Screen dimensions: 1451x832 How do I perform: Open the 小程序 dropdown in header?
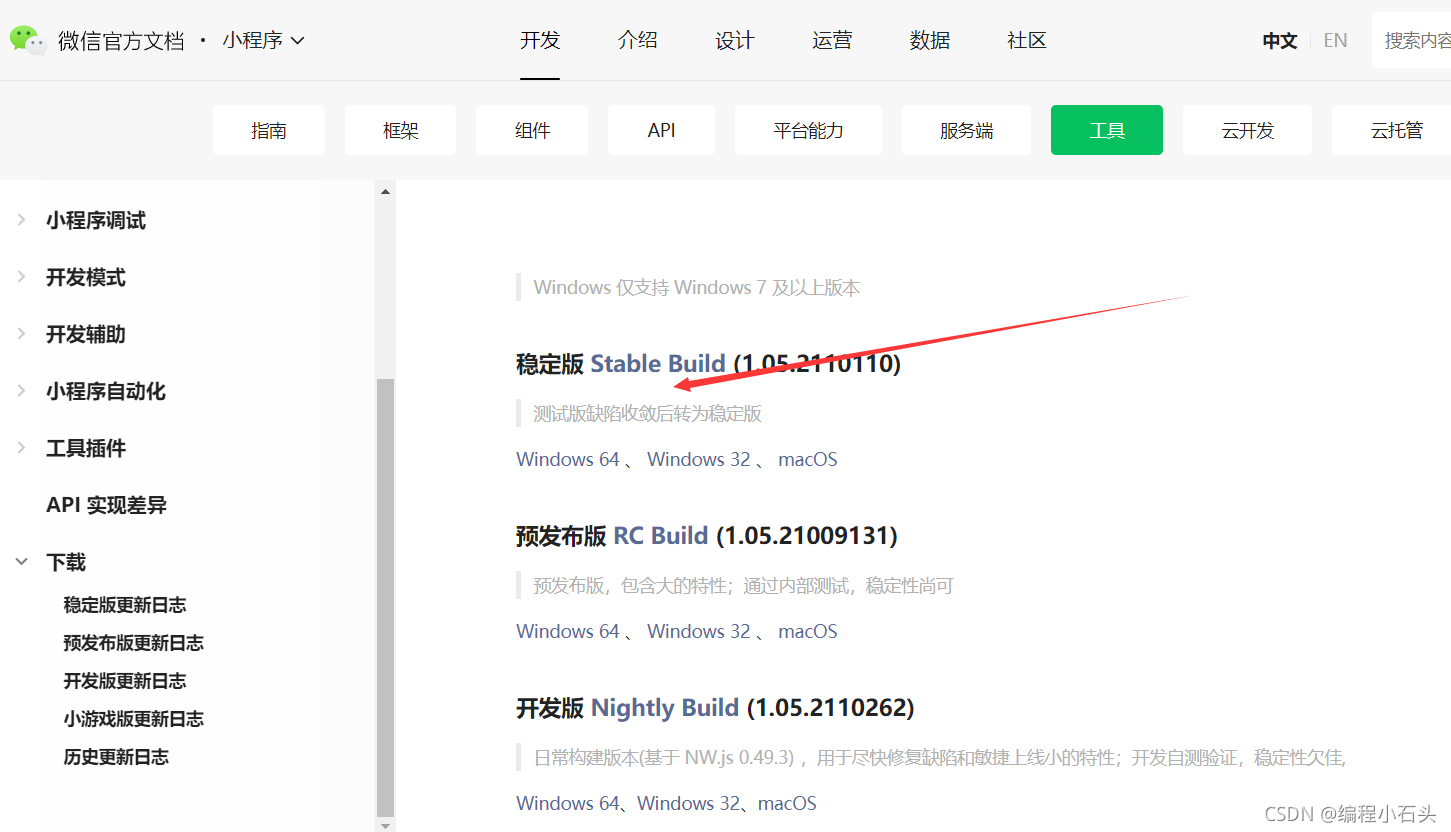point(263,40)
